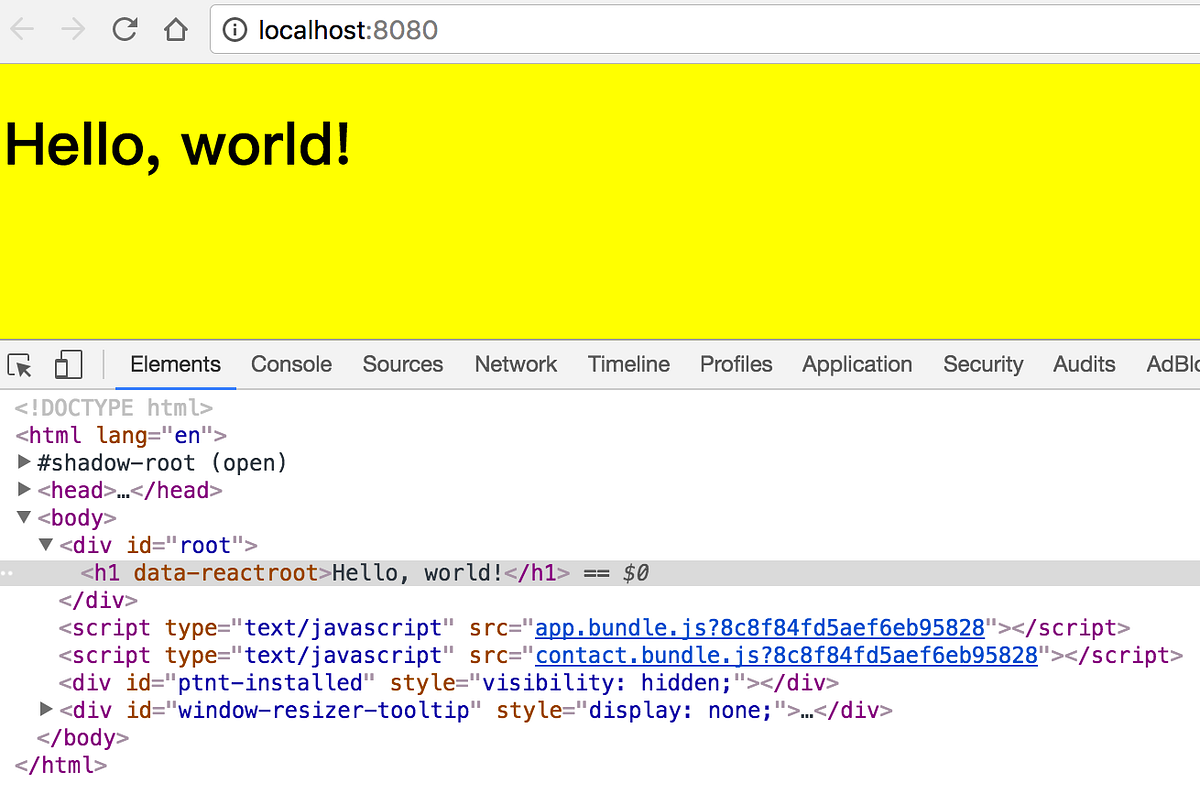This screenshot has height=791, width=1200.
Task: Expand the window-resizer-tooltip div
Action: pos(46,710)
